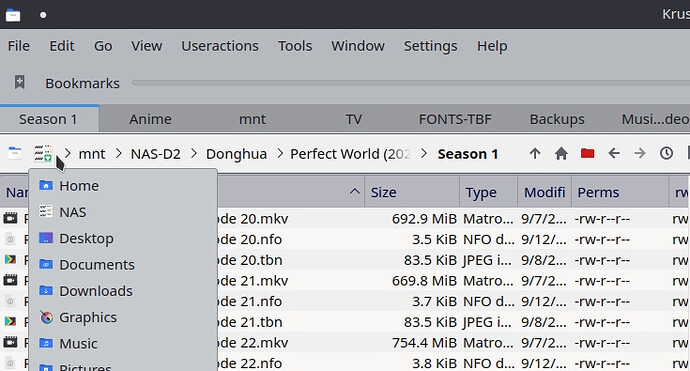Sort by the Size column header
This screenshot has width=690, height=371.
[412, 192]
